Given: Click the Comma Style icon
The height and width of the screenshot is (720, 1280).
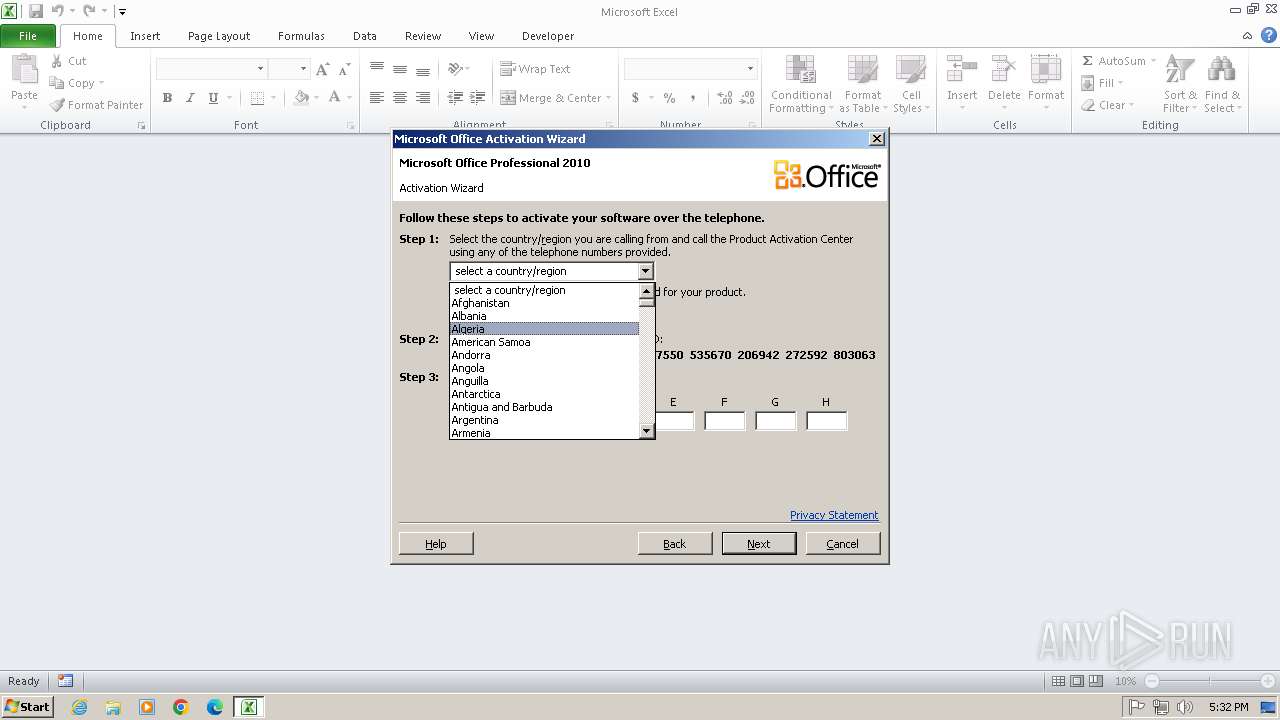Looking at the screenshot, I should pyautogui.click(x=694, y=98).
